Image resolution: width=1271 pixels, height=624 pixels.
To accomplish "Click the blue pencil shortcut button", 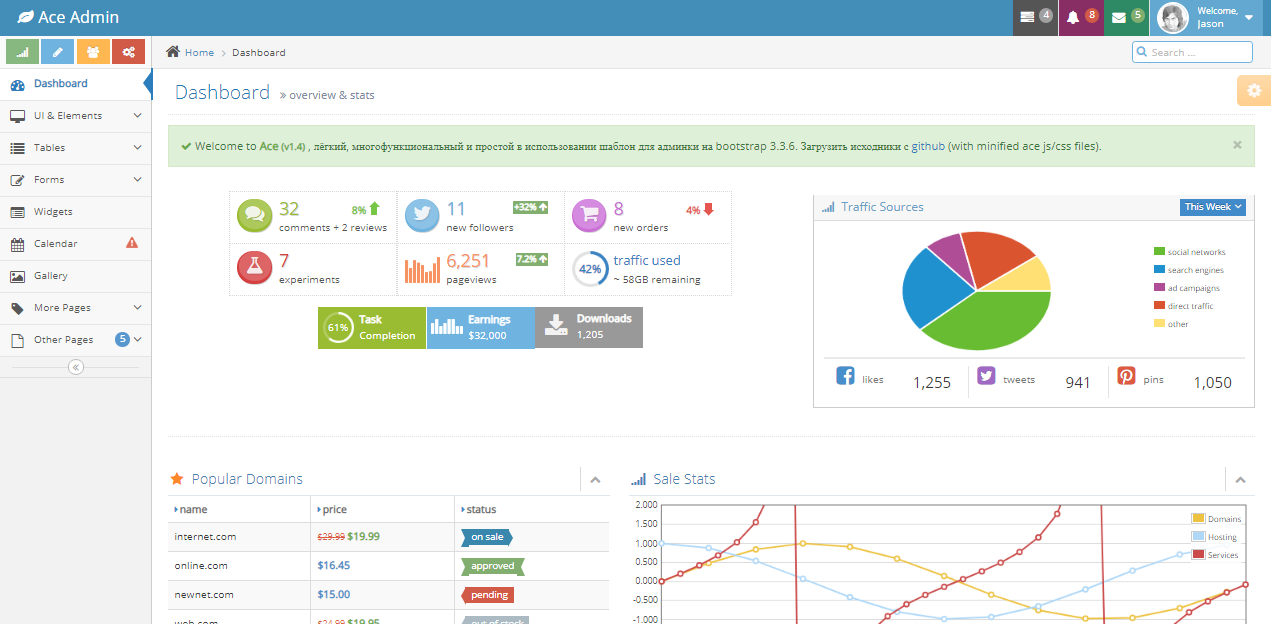I will [58, 52].
